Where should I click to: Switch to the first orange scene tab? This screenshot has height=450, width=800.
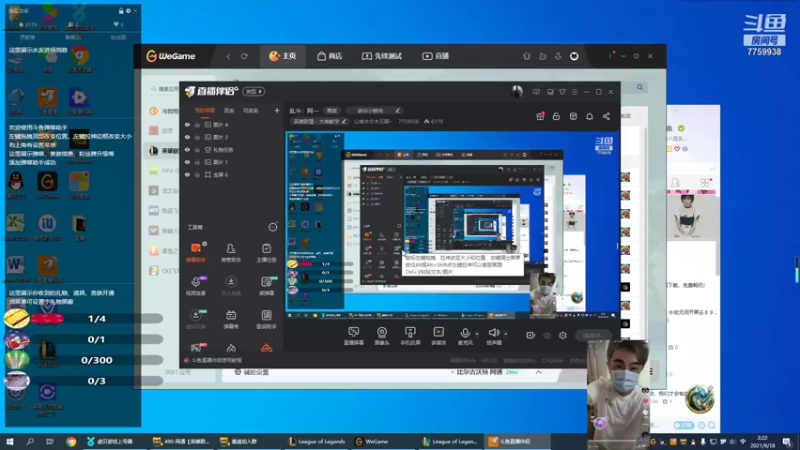205,110
